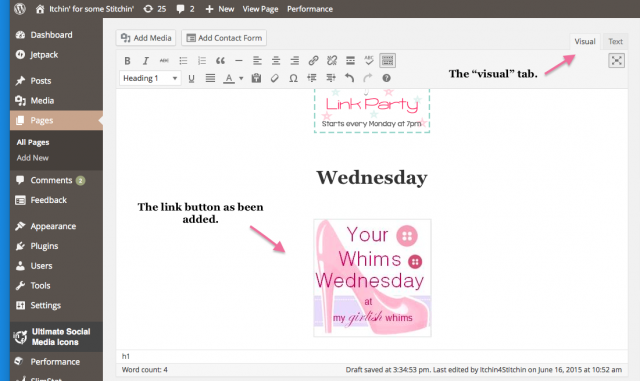This screenshot has height=381, width=640.
Task: Click the h1 element path
Action: tap(126, 356)
